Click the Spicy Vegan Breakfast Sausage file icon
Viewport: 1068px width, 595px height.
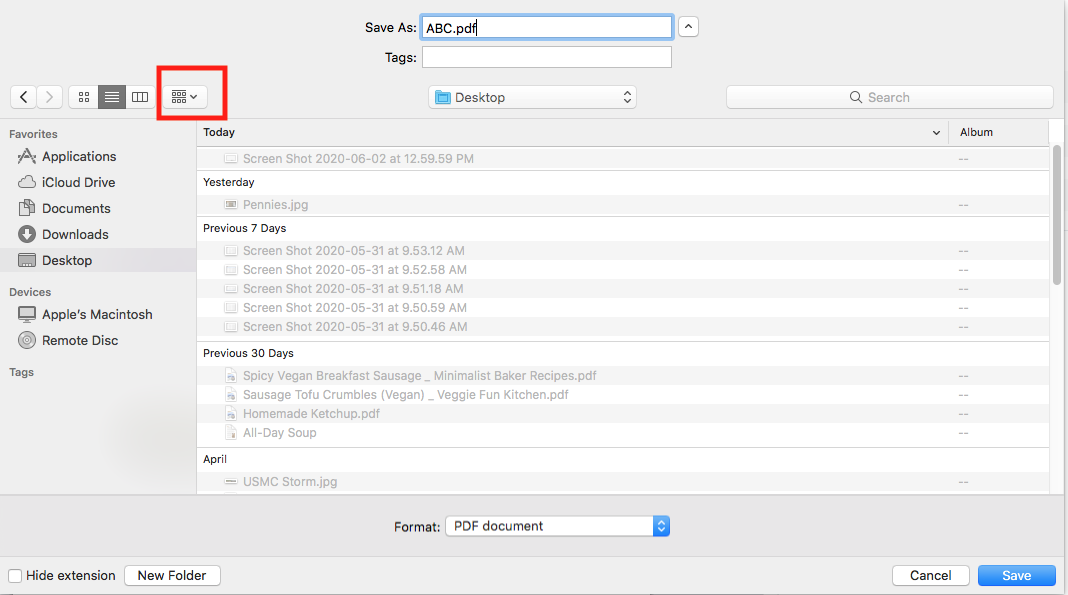(231, 376)
